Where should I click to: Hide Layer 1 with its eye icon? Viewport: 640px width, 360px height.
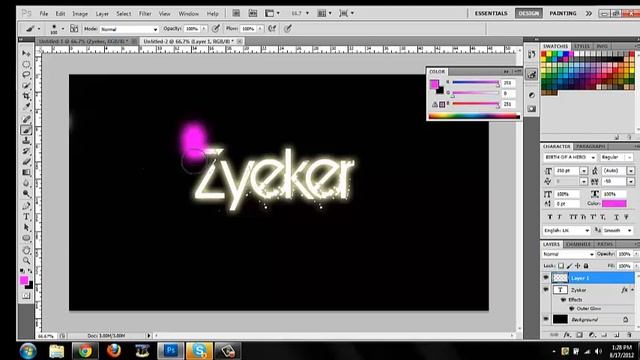(546, 278)
